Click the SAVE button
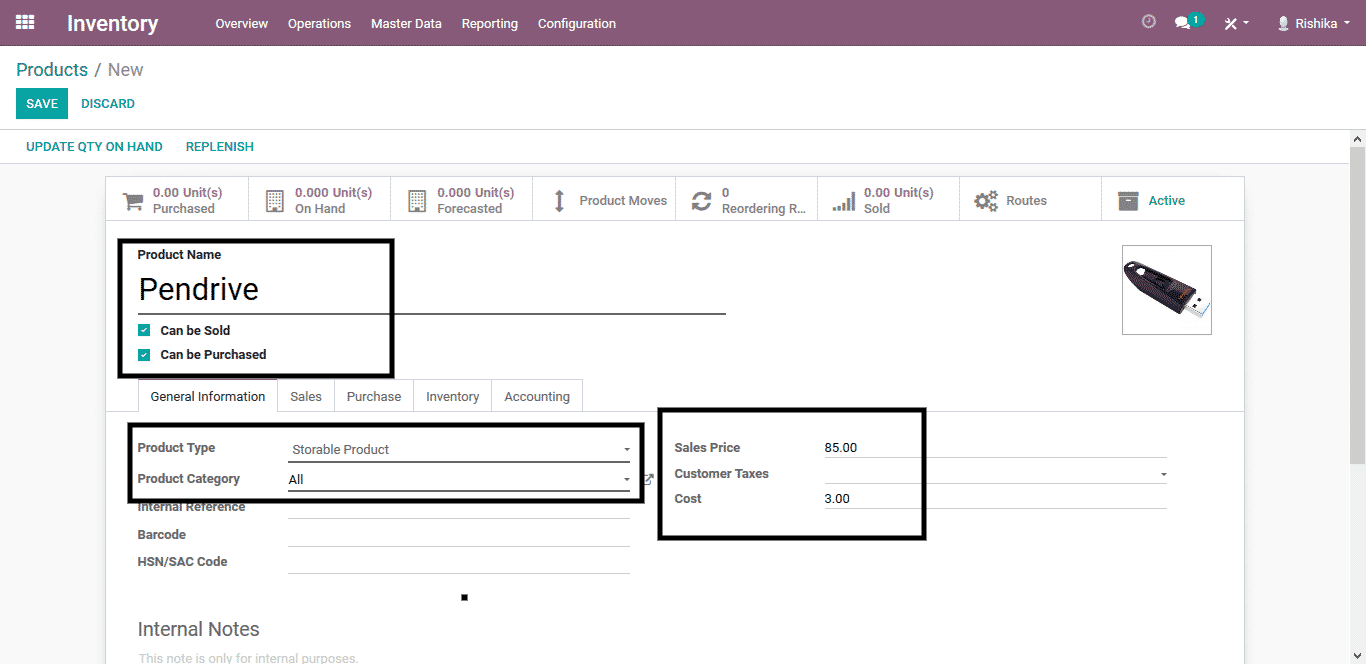 pos(42,104)
